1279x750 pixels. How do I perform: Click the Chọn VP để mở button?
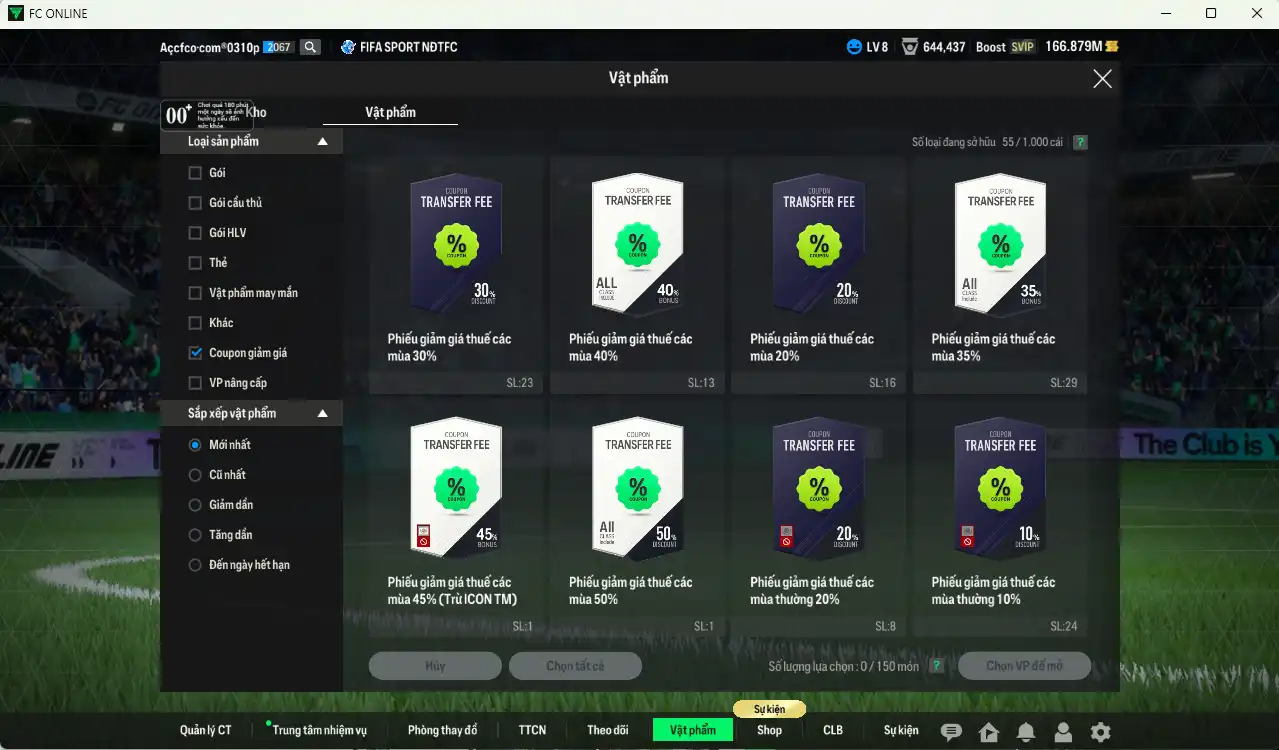[1024, 666]
